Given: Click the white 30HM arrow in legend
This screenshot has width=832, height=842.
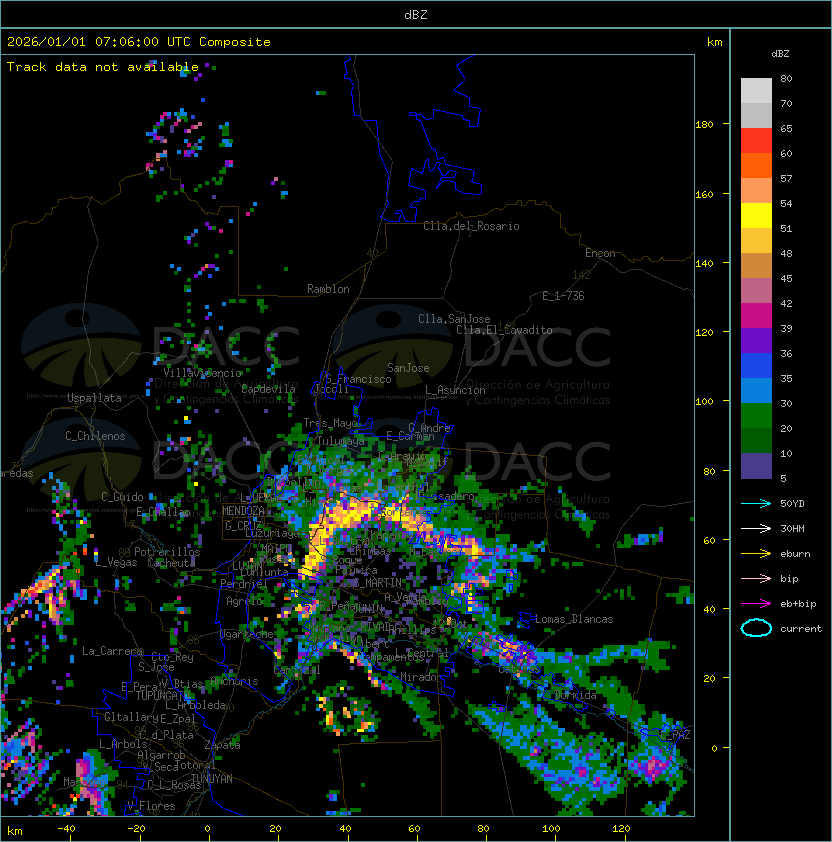Looking at the screenshot, I should (756, 528).
